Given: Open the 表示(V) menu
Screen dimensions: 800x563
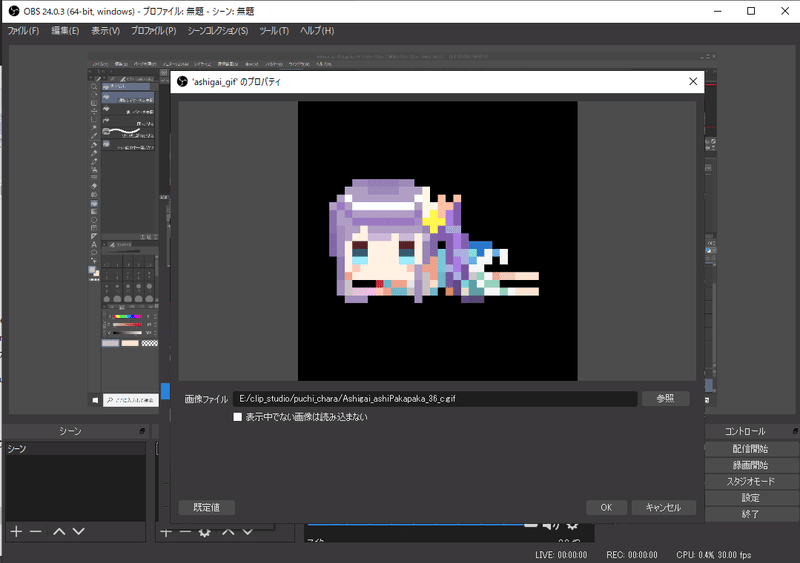Looking at the screenshot, I should click(x=105, y=31).
